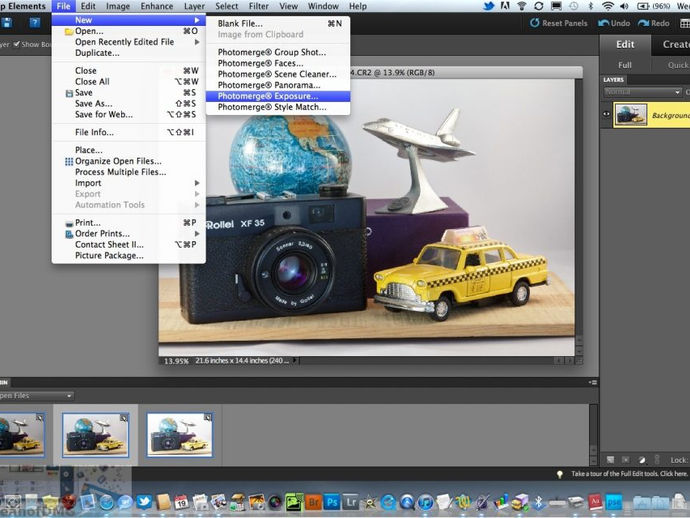The width and height of the screenshot is (690, 518).
Task: Click the status bar info arrow below the photo
Action: pyautogui.click(x=296, y=360)
